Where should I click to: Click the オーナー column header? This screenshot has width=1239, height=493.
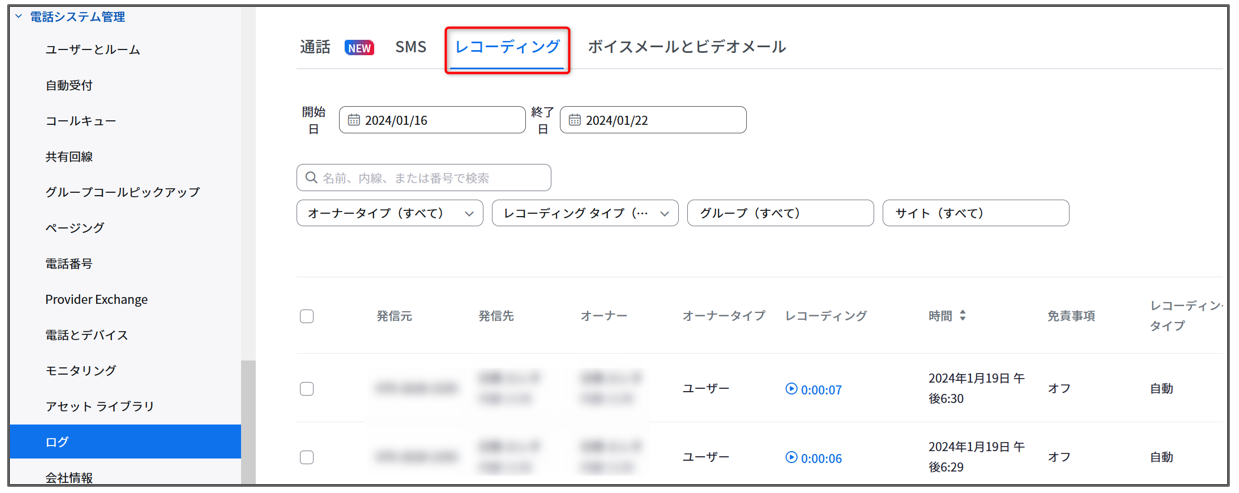click(x=604, y=316)
